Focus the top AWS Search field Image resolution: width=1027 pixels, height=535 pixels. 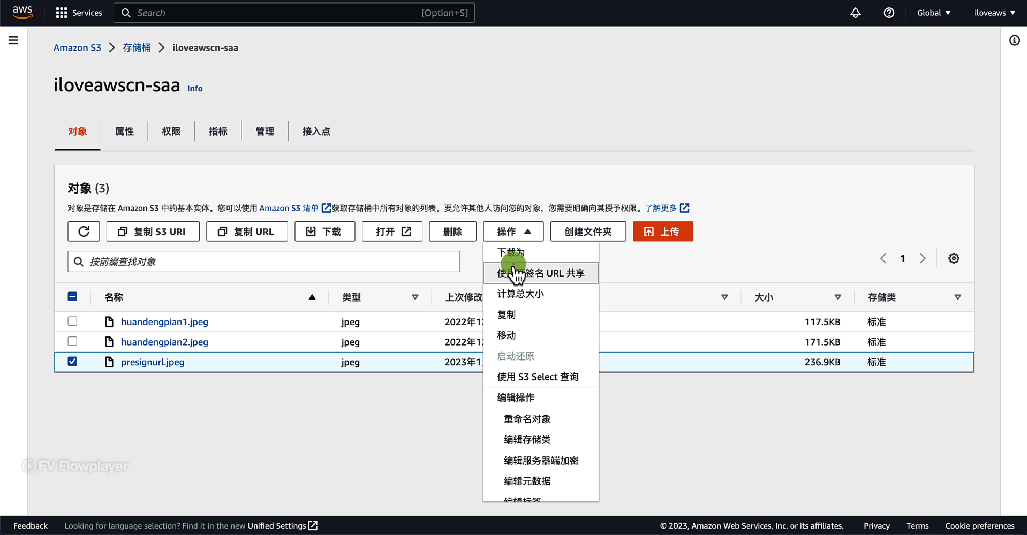click(294, 12)
